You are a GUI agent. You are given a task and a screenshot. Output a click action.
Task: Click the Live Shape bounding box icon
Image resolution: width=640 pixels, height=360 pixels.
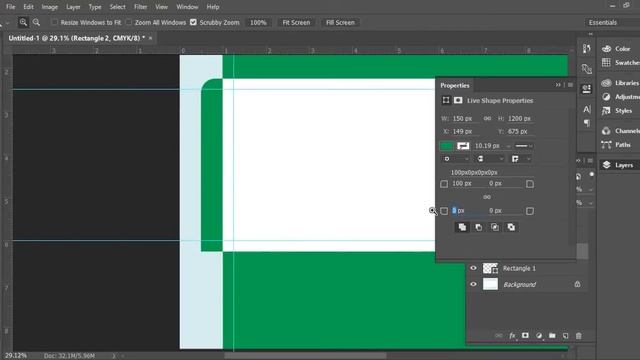446,100
